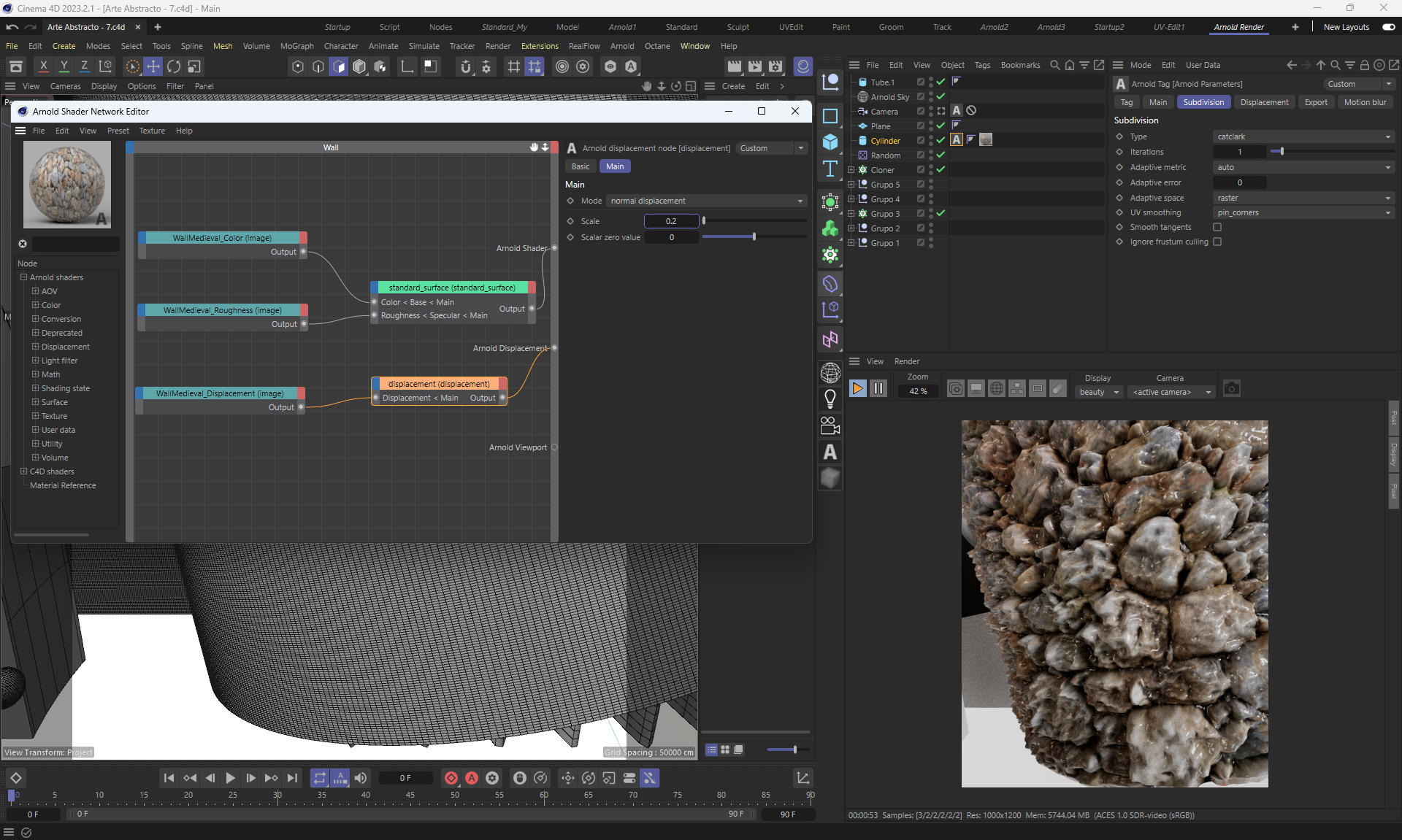The width and height of the screenshot is (1402, 840).
Task: Click the Scale value input field
Action: tap(670, 221)
